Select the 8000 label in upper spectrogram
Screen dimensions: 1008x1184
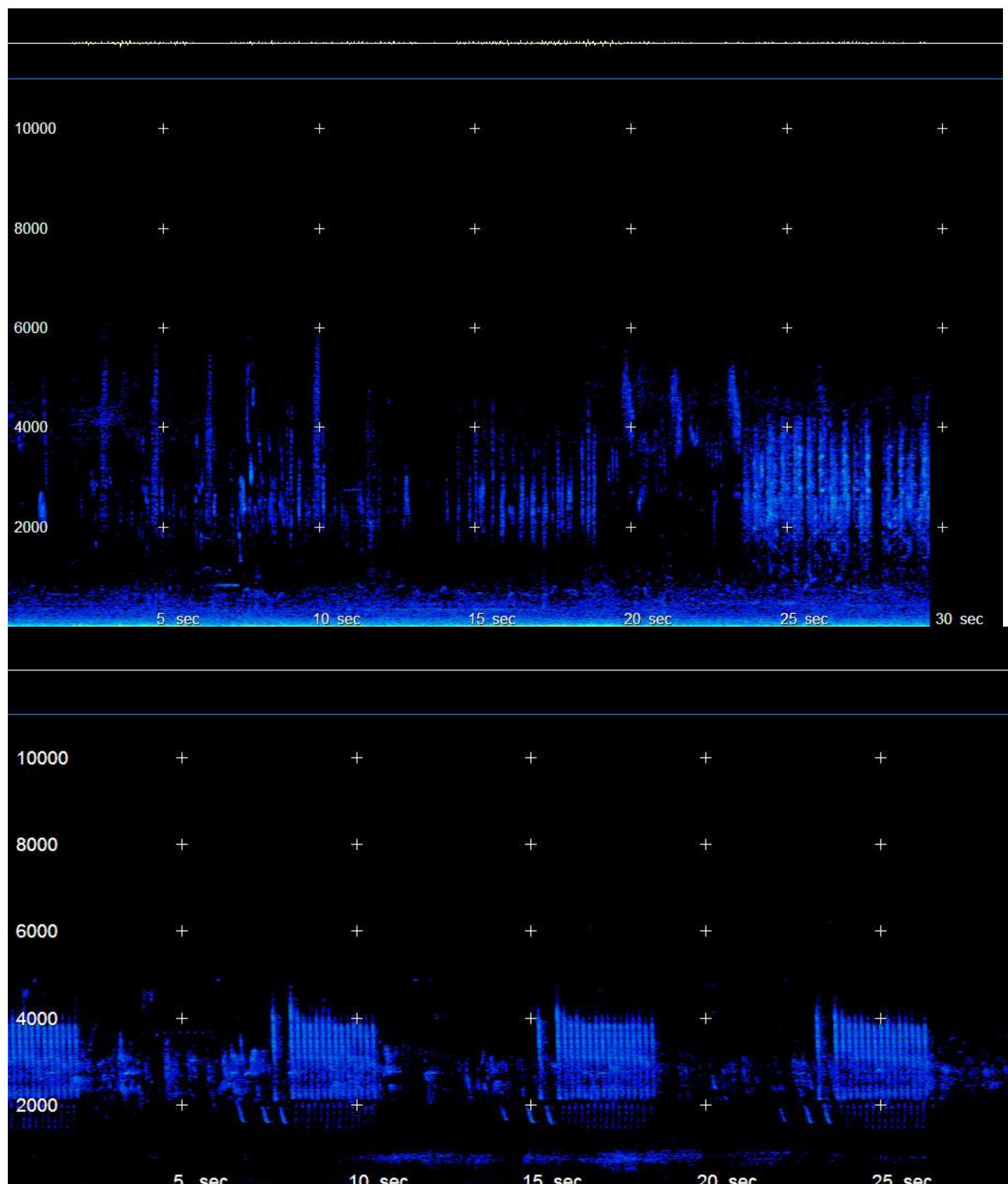coord(31,228)
